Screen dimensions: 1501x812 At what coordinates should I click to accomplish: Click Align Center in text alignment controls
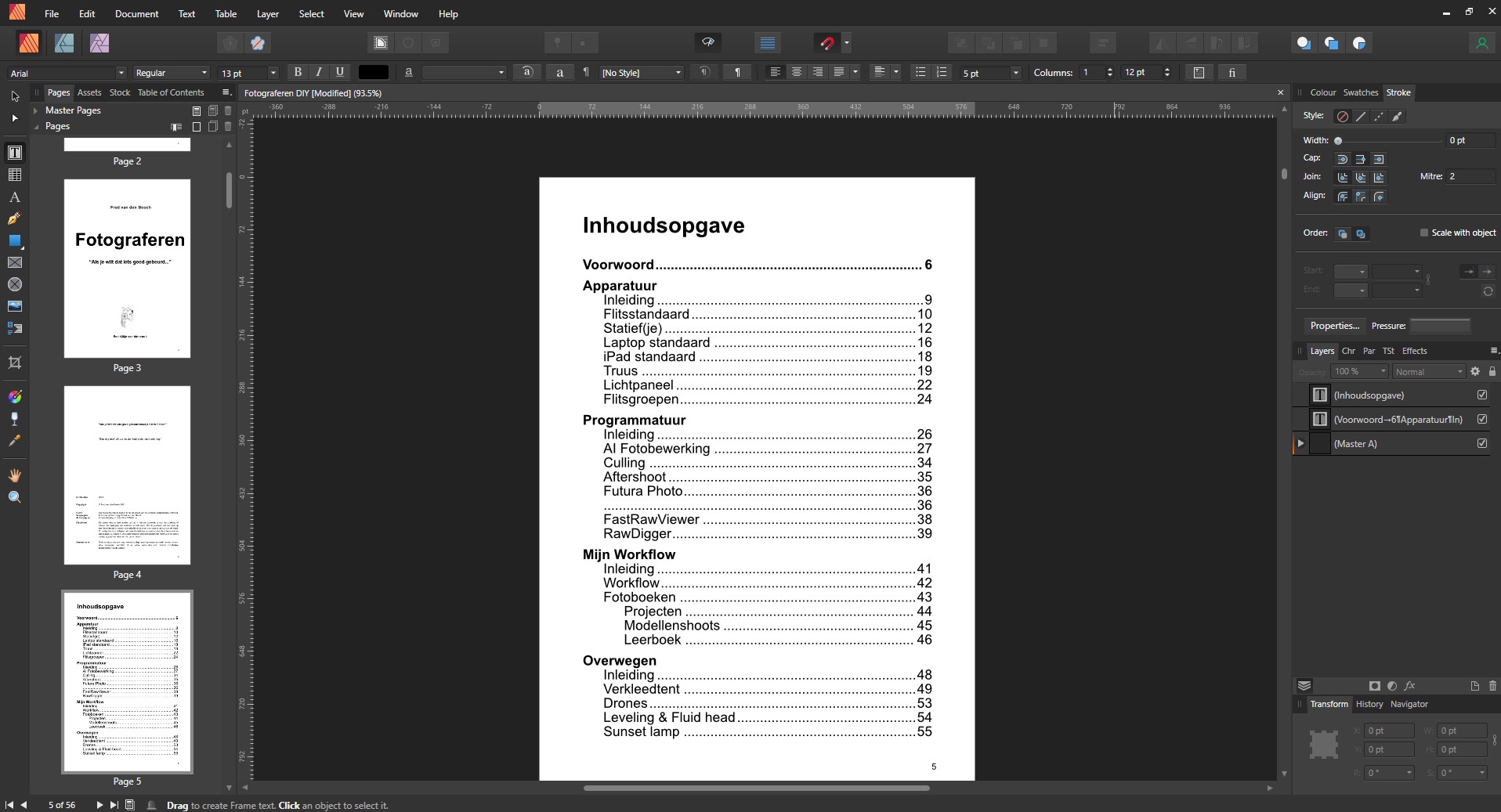pyautogui.click(x=796, y=72)
